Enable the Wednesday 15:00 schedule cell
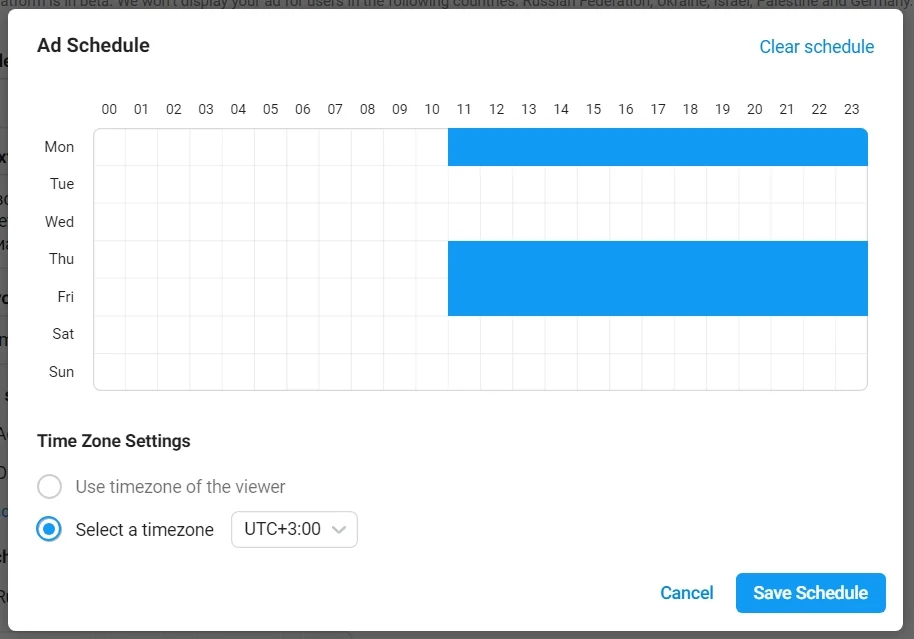914x639 pixels. click(593, 222)
